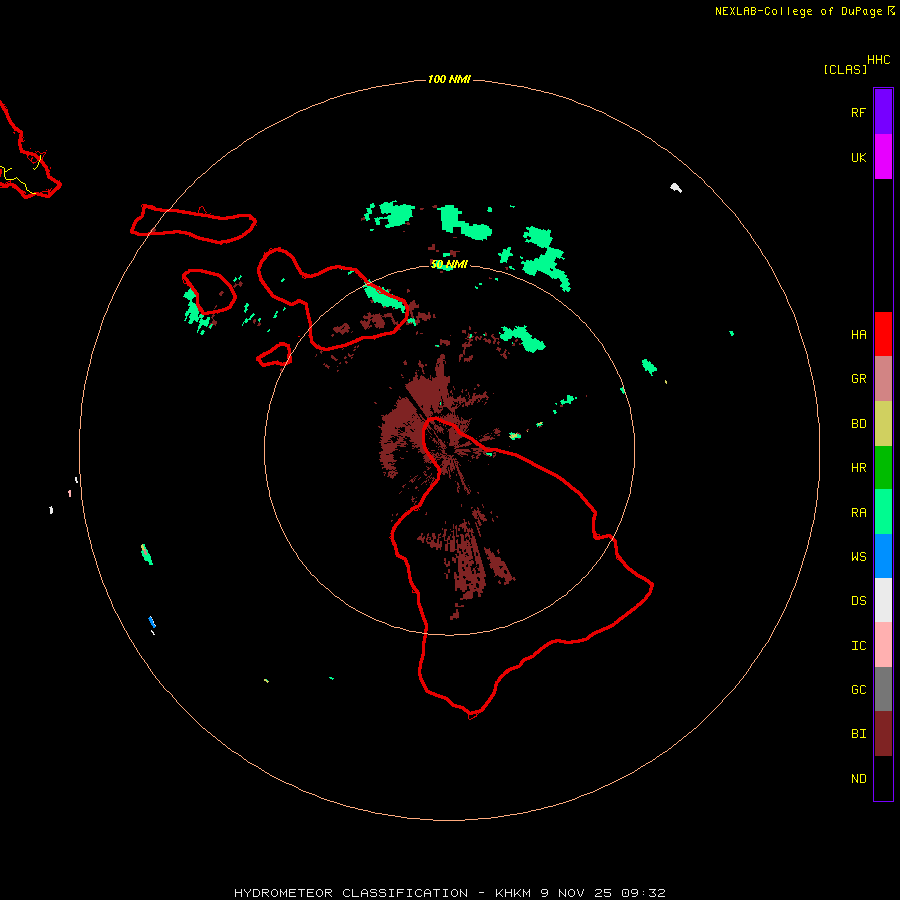Click the DS legend label
900x900 pixels.
858,601
